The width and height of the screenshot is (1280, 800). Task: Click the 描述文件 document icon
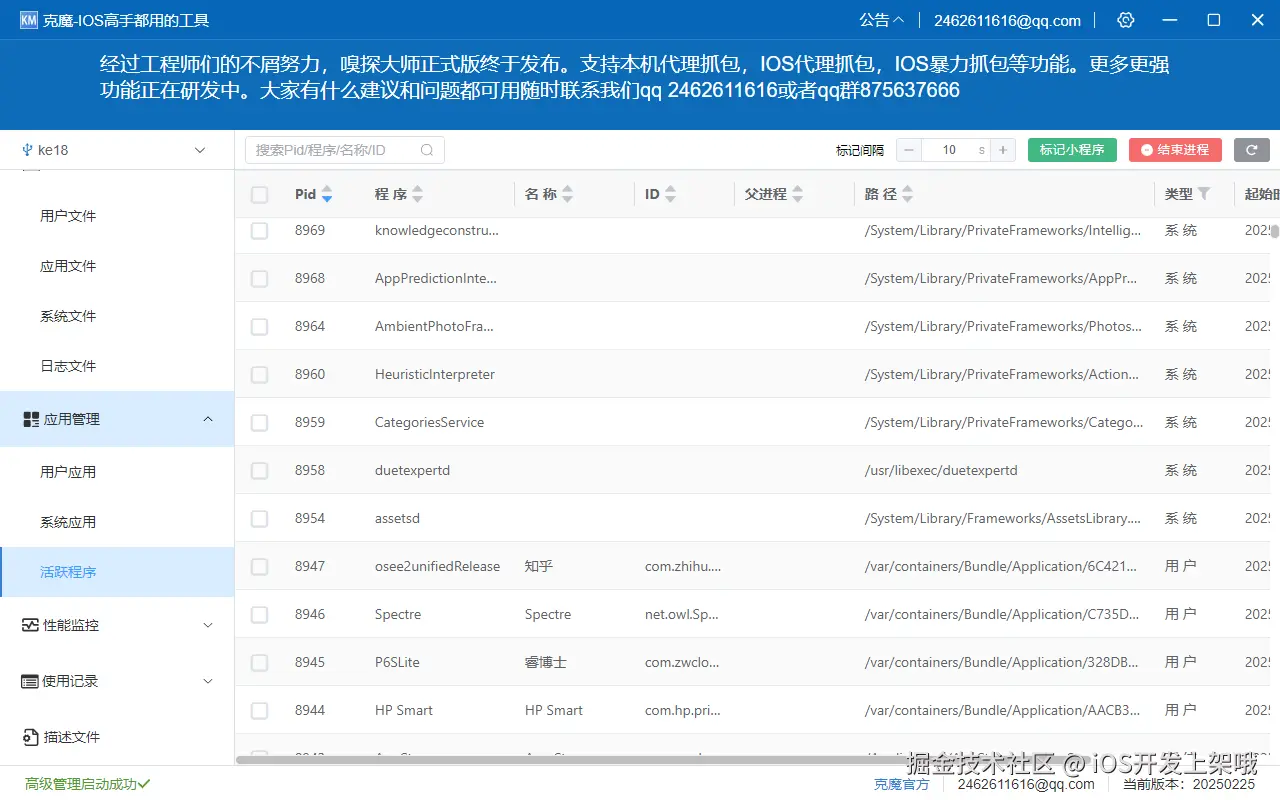[x=31, y=737]
